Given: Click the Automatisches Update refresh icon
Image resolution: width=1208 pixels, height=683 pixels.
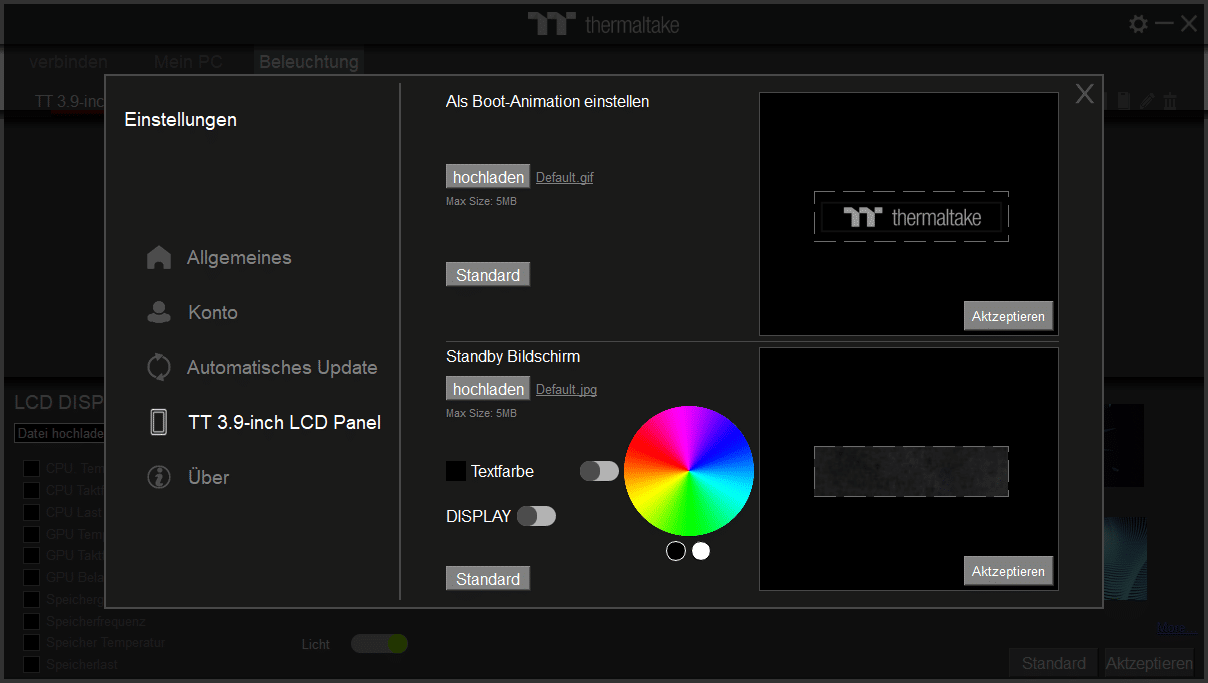Looking at the screenshot, I should pyautogui.click(x=158, y=367).
